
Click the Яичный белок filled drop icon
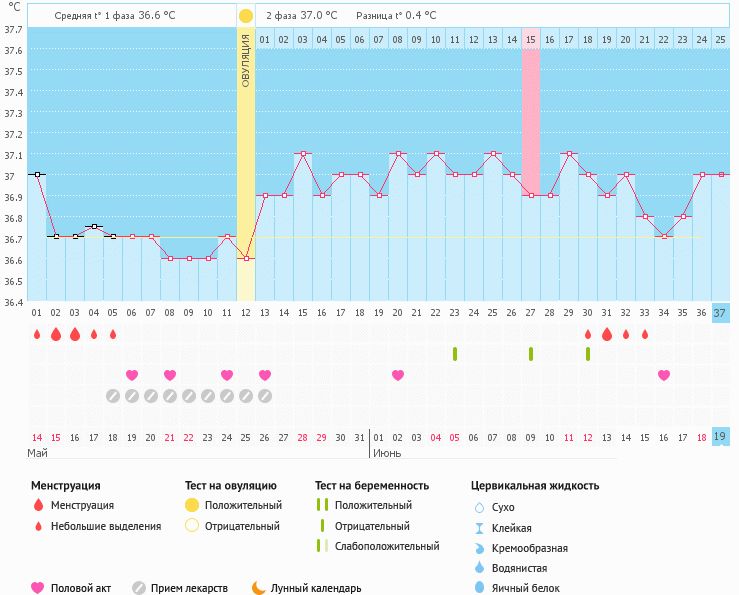coord(479,588)
